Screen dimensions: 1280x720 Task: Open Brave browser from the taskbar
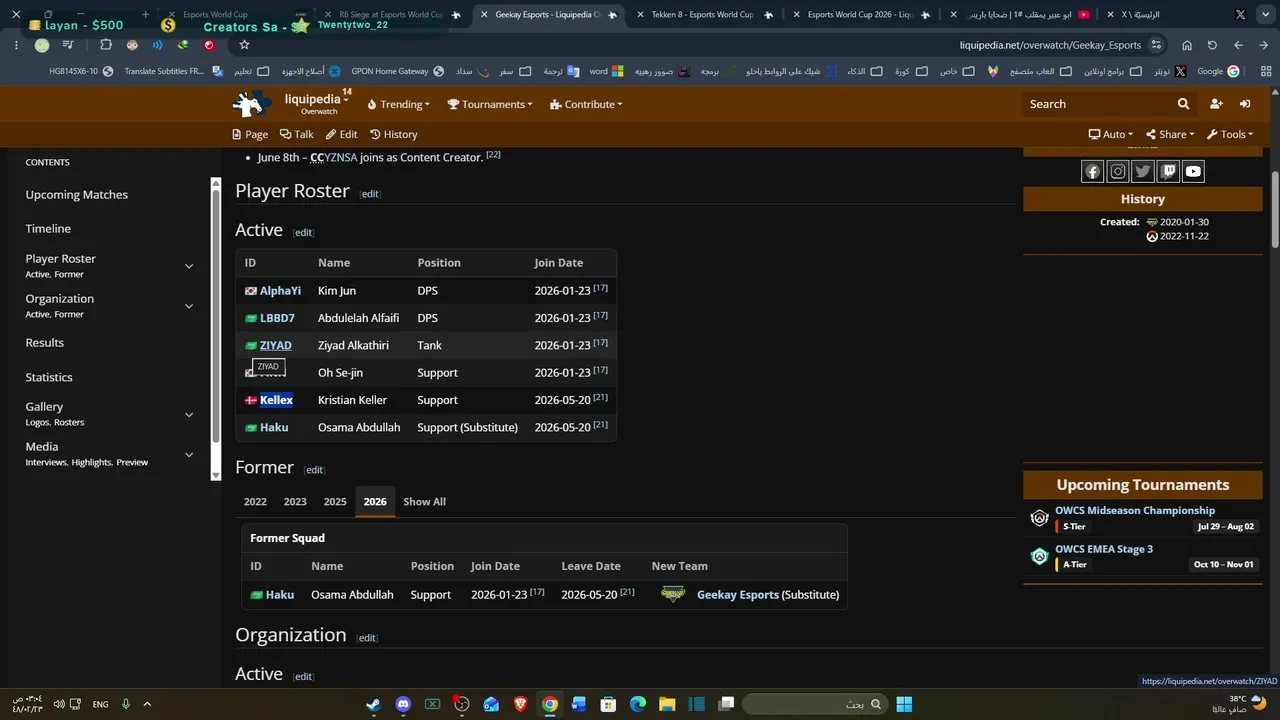[x=520, y=704]
